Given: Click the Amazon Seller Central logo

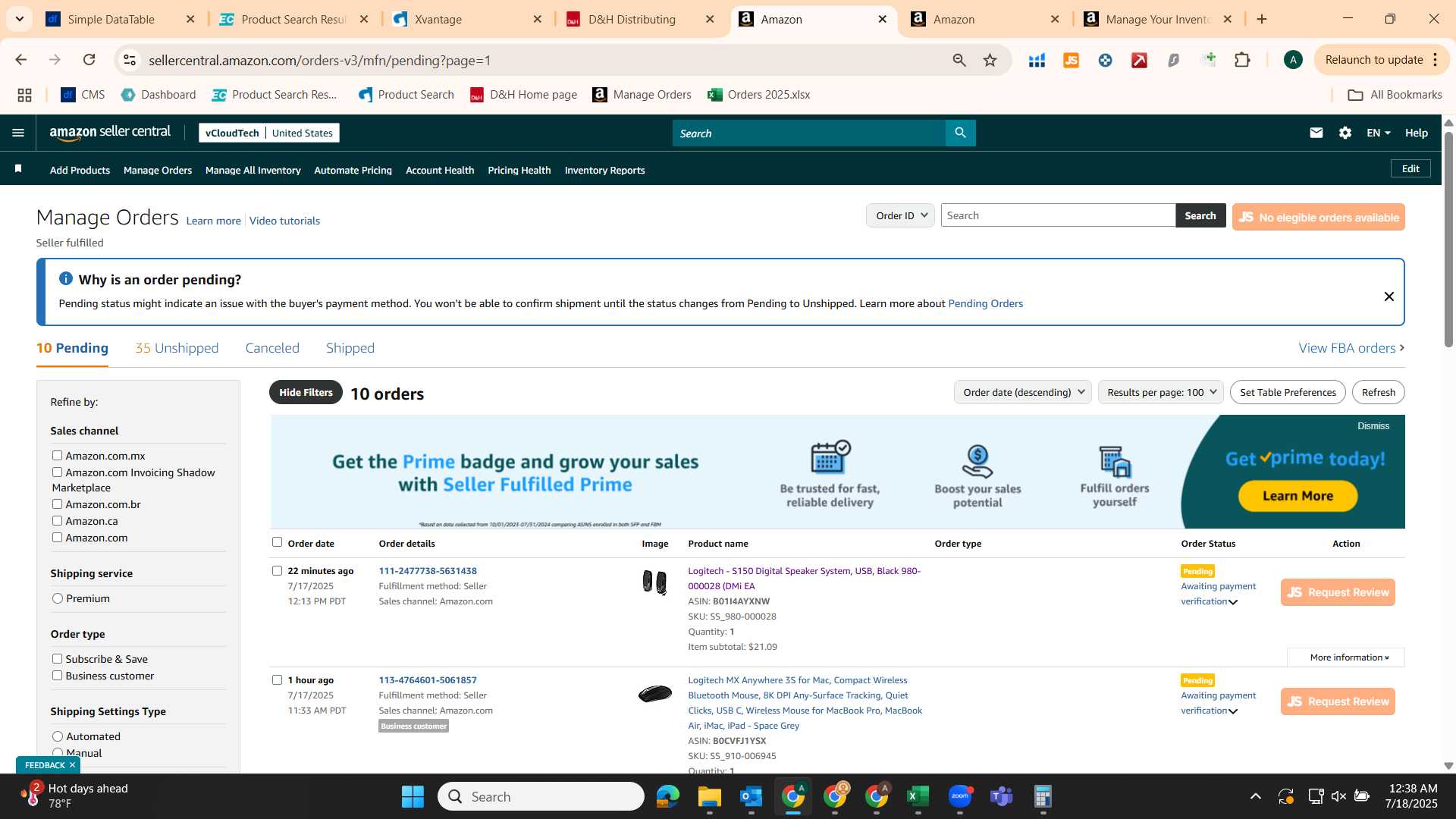Looking at the screenshot, I should click(110, 133).
